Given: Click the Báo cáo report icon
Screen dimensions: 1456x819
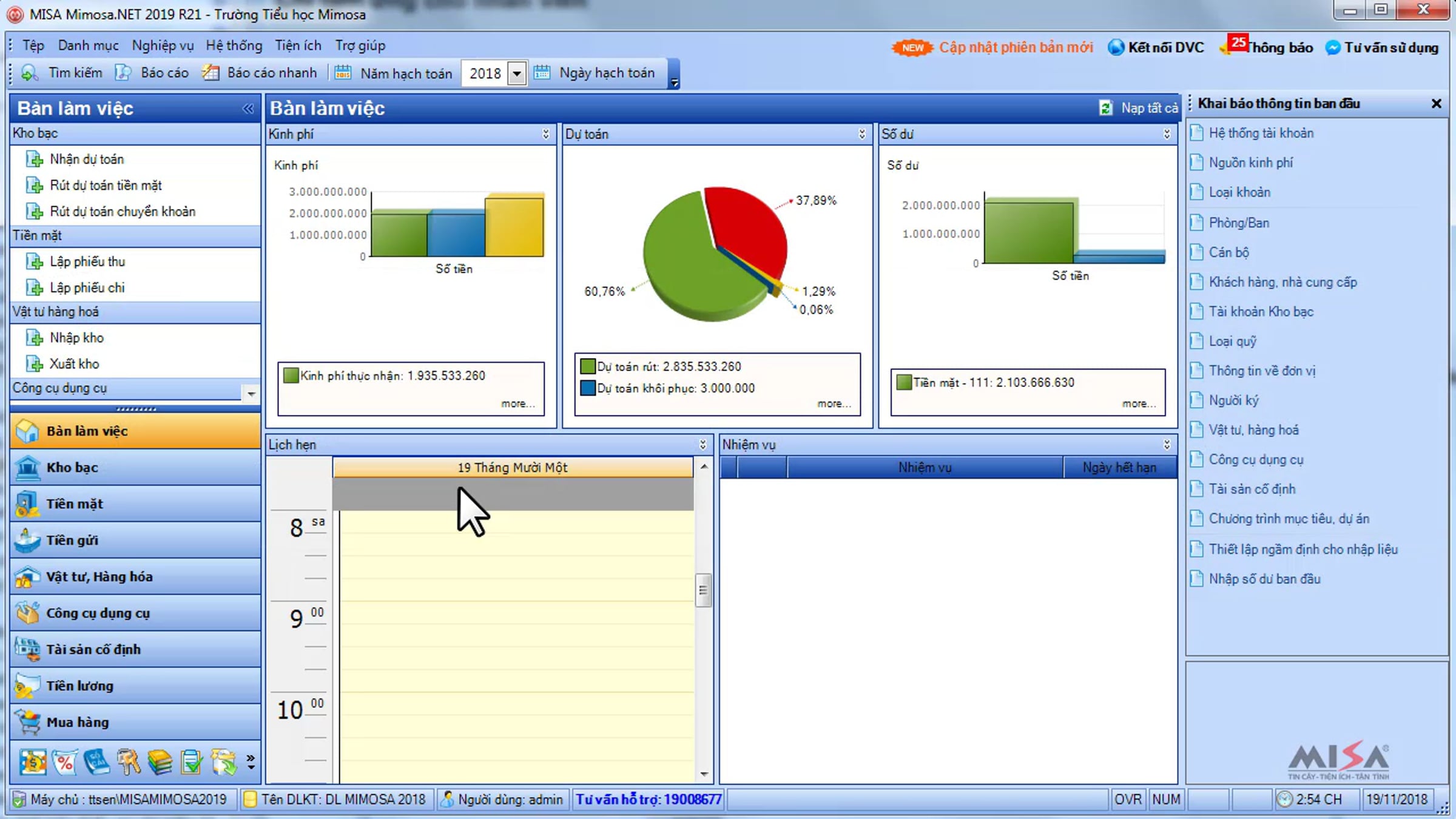Looking at the screenshot, I should click(123, 73).
